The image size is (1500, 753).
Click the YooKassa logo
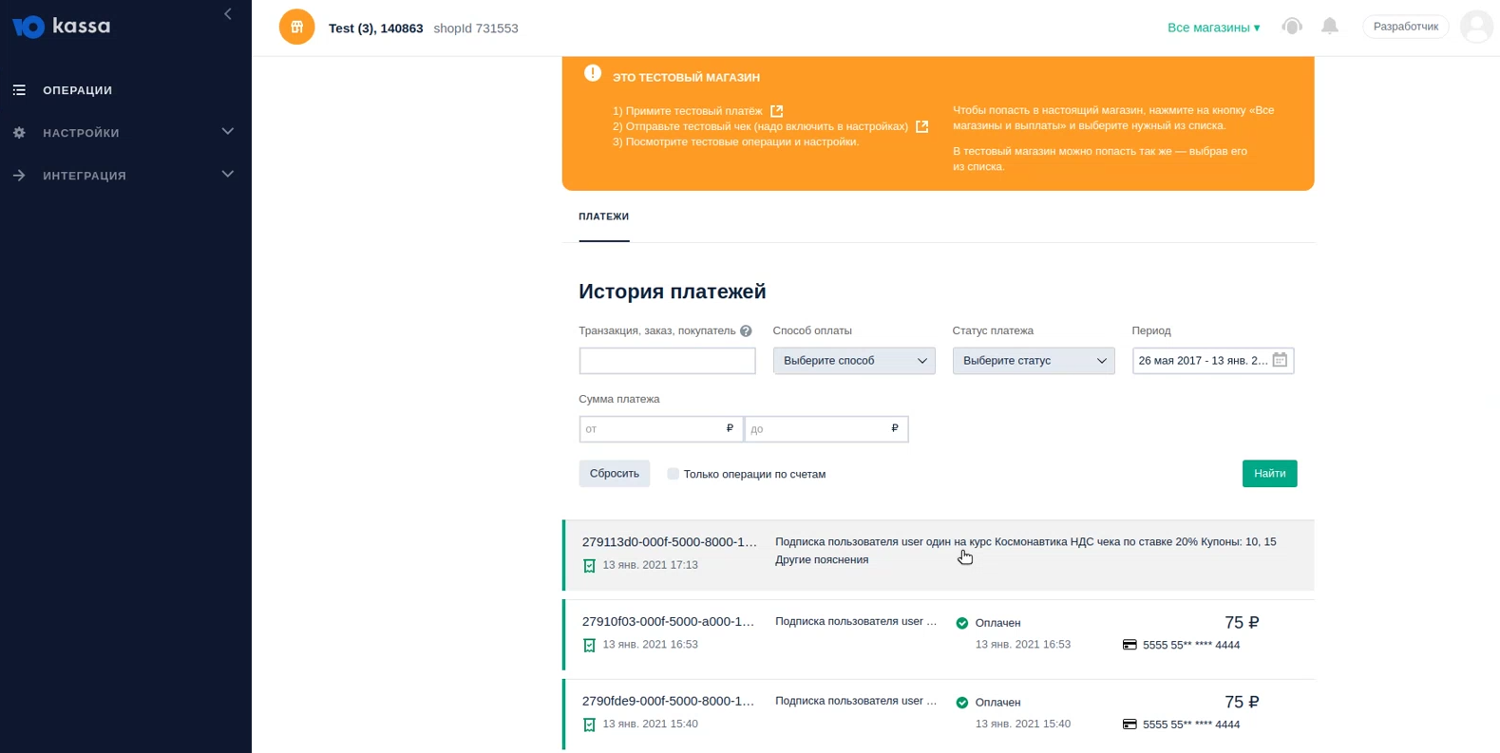pyautogui.click(x=61, y=27)
